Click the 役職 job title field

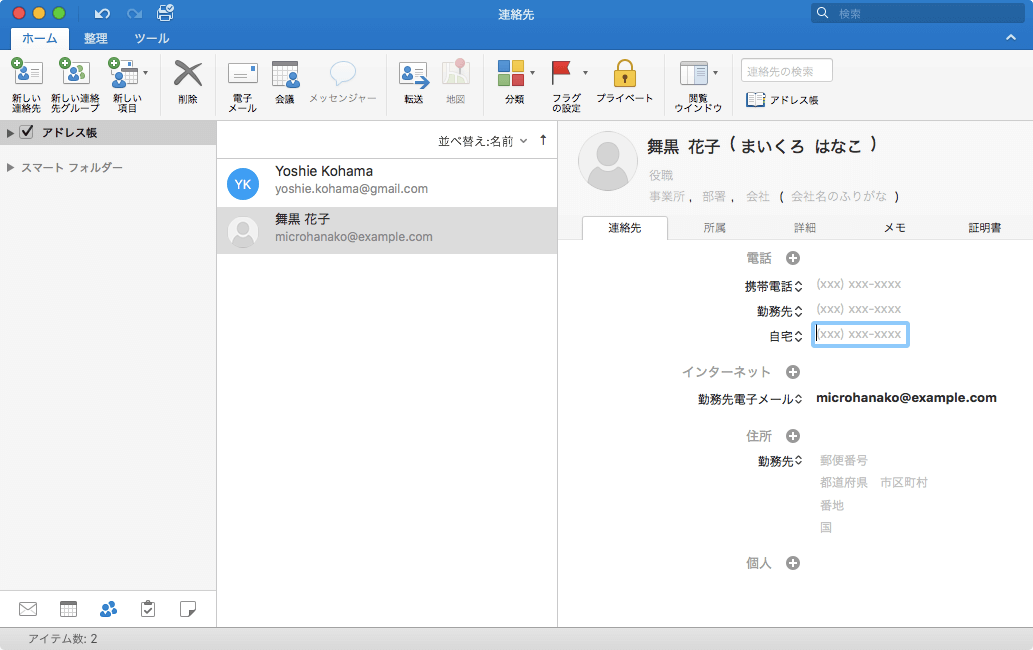[x=661, y=175]
